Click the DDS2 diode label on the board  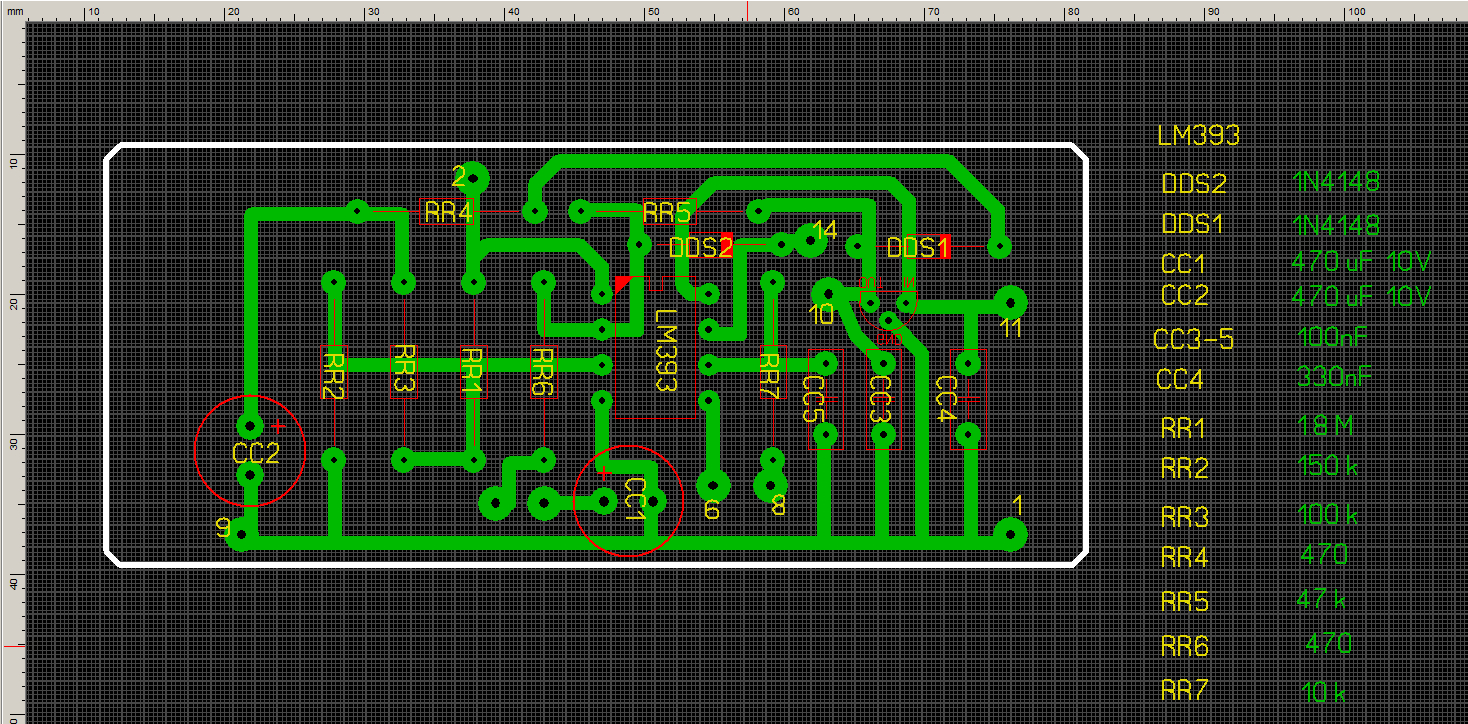[700, 247]
